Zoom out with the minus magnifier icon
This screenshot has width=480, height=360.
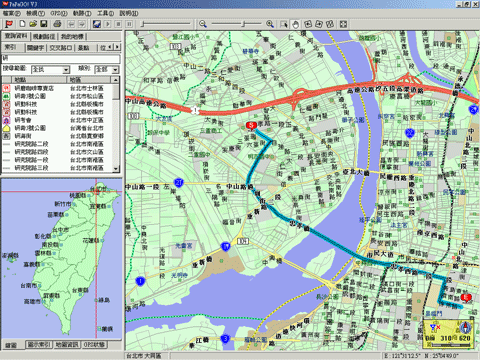coord(203,24)
